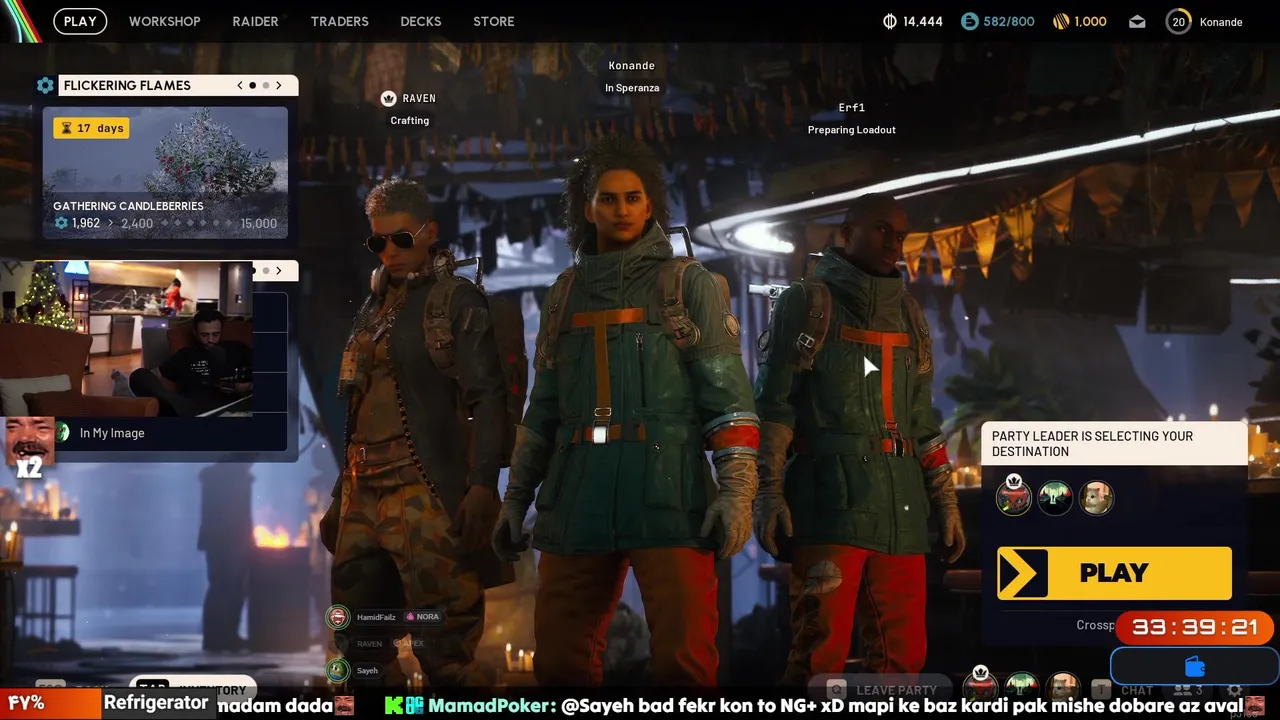The width and height of the screenshot is (1280, 720).
Task: Click the second avatar in destination panel
Action: pos(1055,497)
